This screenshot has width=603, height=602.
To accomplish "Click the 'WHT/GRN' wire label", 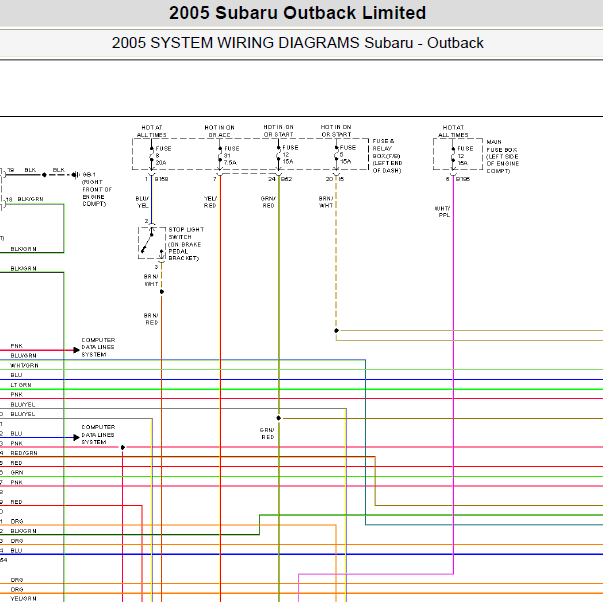I will pyautogui.click(x=24, y=365).
